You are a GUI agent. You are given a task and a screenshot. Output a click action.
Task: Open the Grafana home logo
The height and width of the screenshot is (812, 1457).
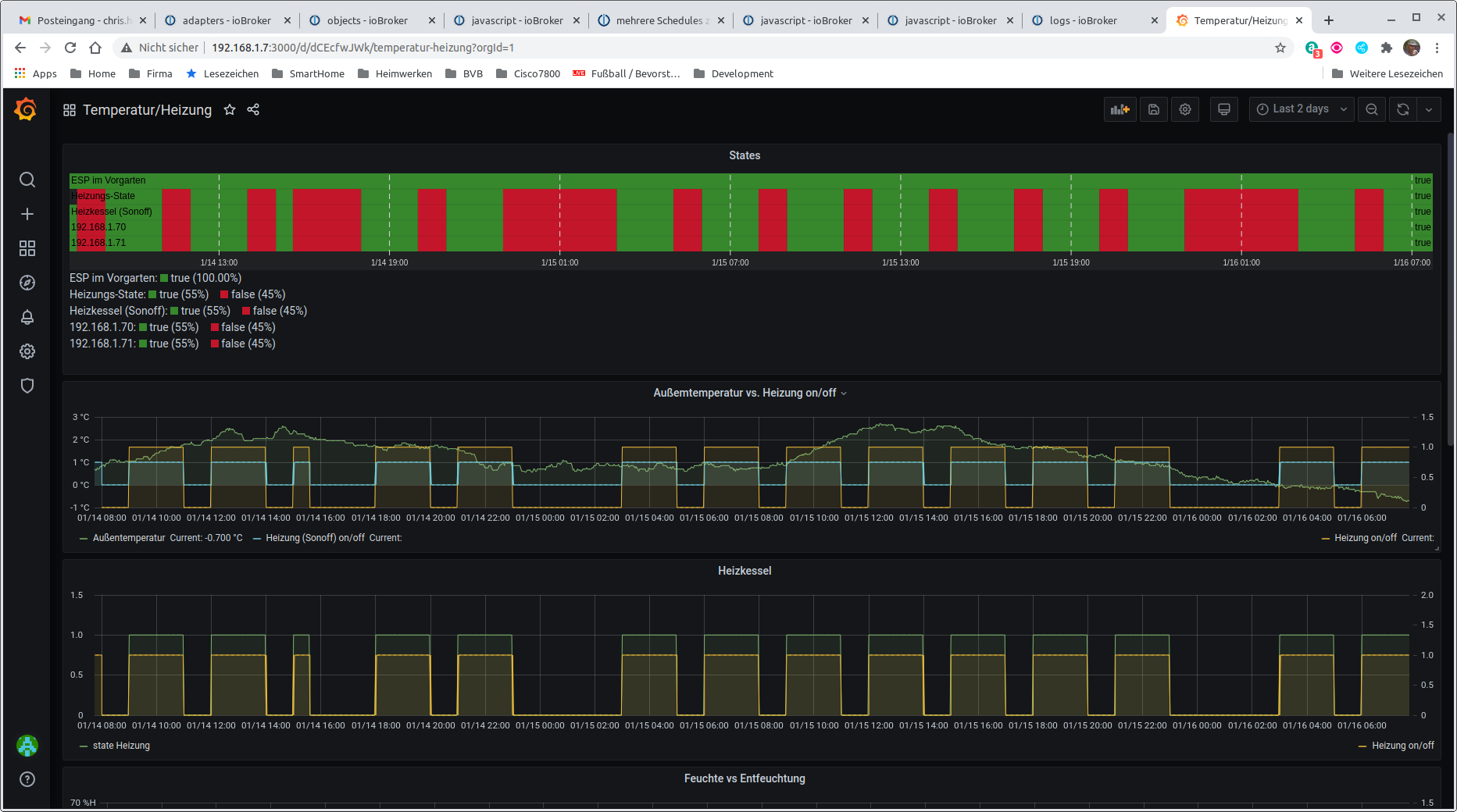[x=26, y=109]
